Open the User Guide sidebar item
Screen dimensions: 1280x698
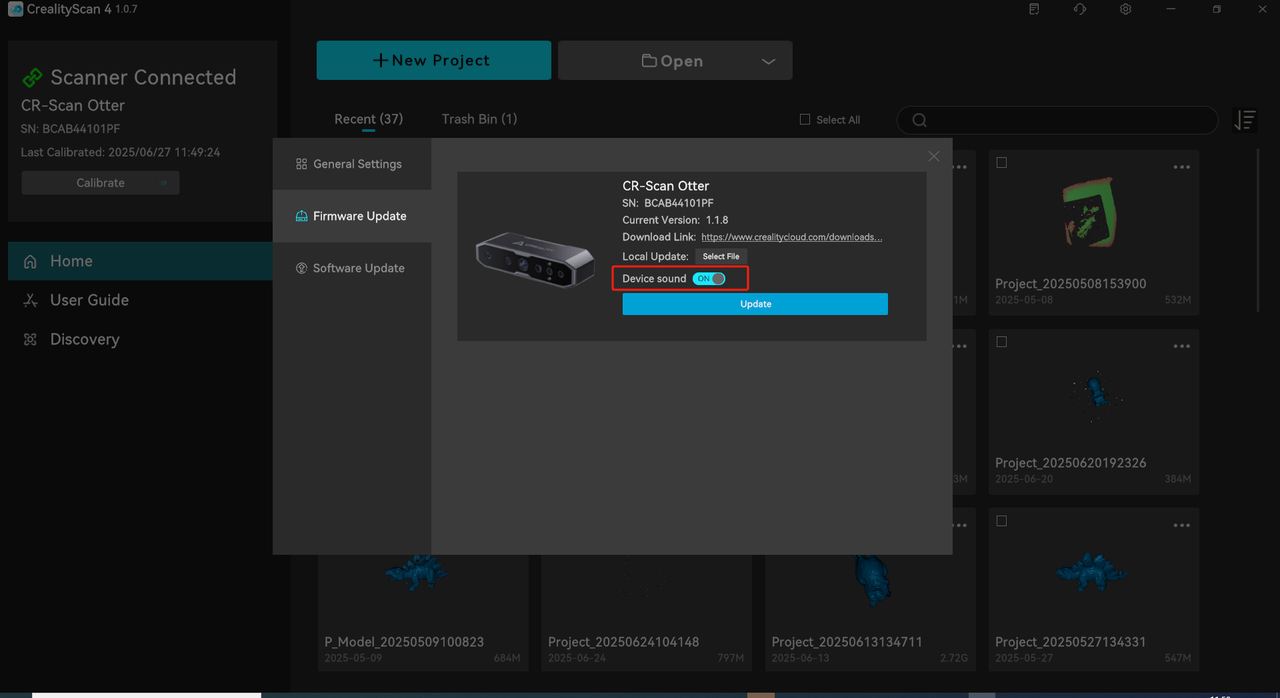coord(89,300)
